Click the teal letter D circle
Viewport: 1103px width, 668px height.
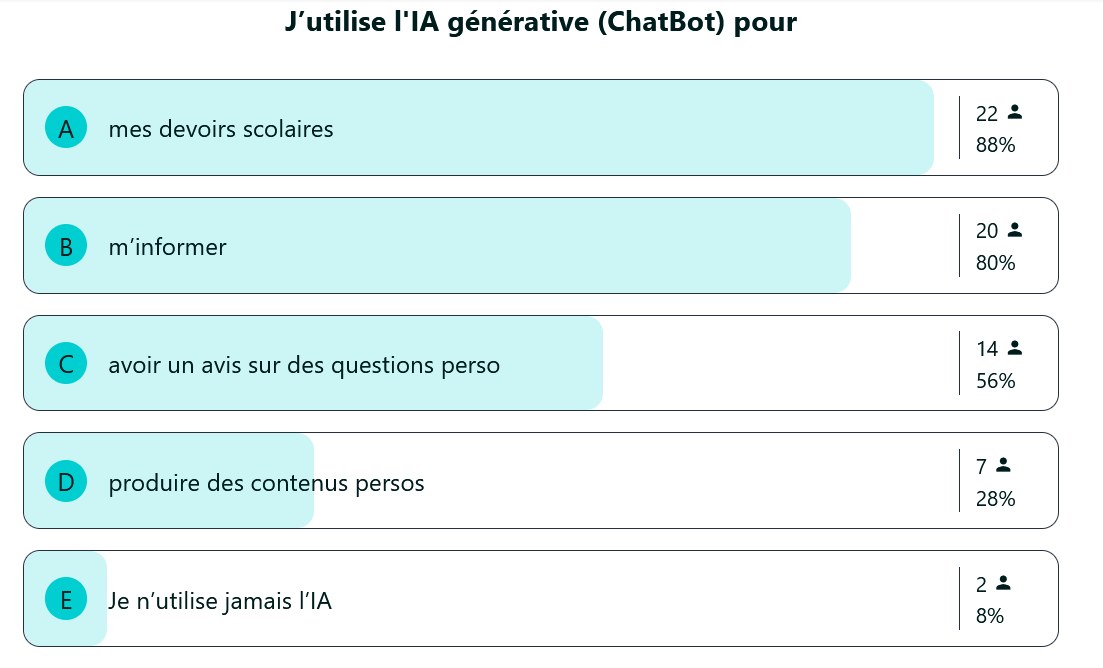pyautogui.click(x=66, y=482)
